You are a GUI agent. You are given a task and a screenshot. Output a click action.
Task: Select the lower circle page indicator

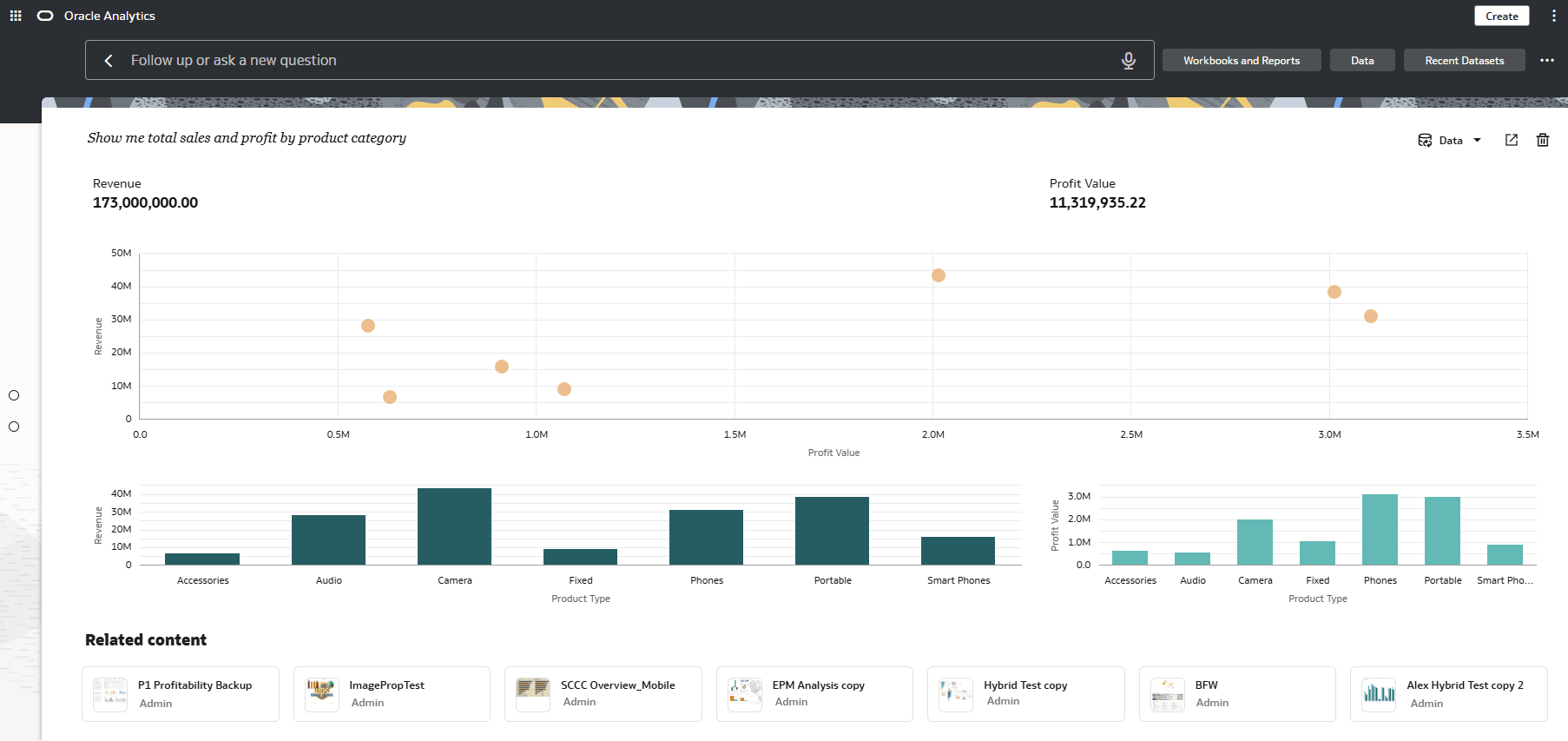click(14, 427)
